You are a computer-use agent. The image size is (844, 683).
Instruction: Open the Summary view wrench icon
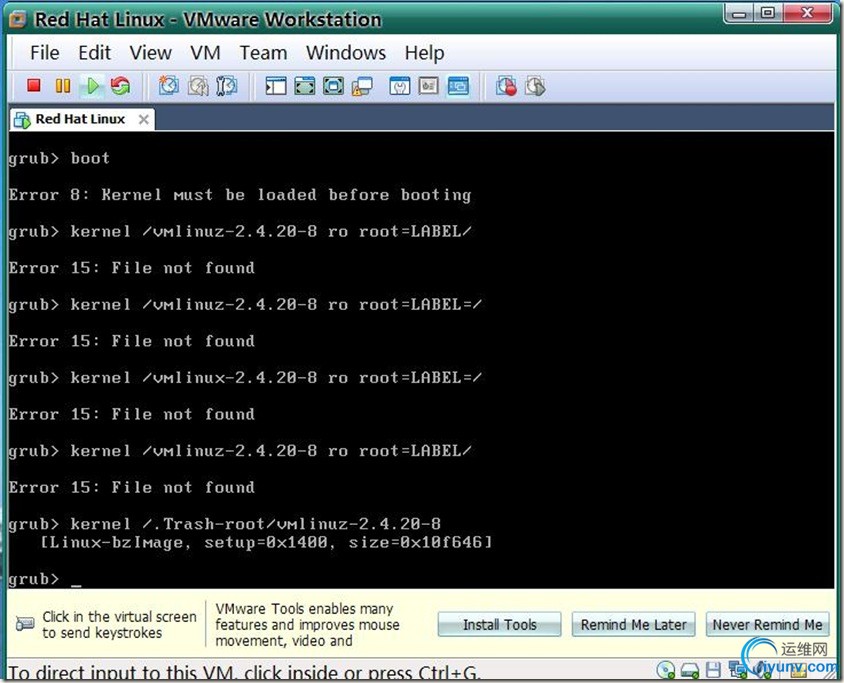400,86
